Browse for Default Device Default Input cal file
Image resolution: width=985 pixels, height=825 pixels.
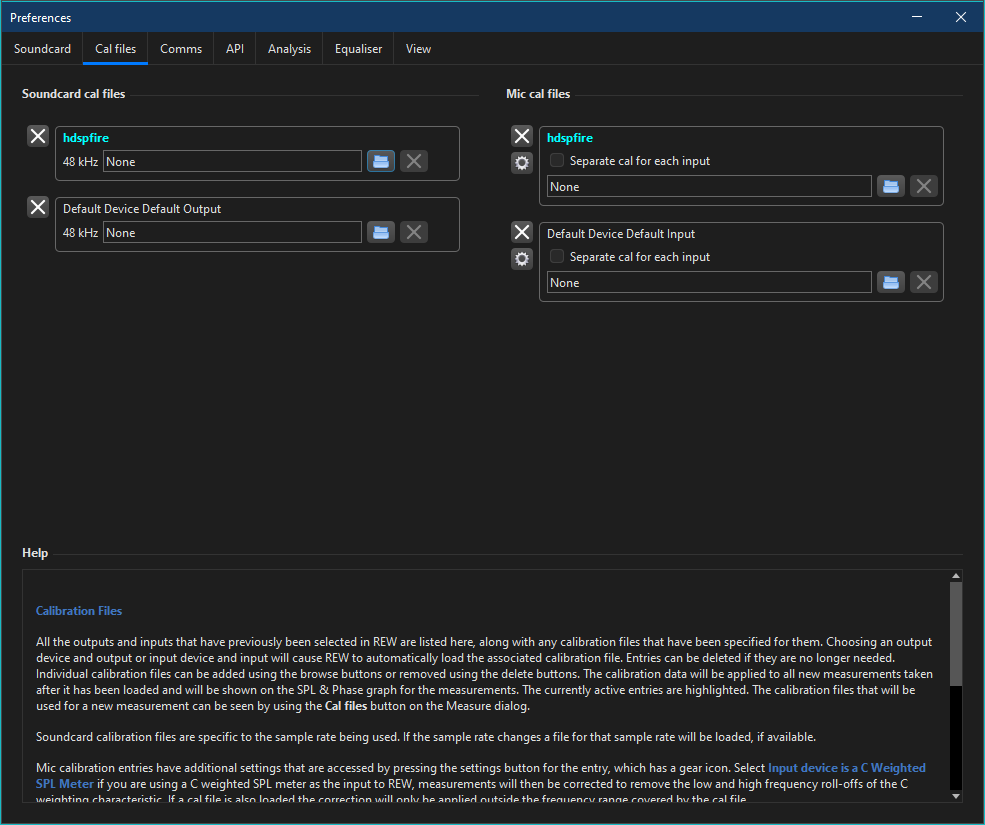[x=890, y=282]
